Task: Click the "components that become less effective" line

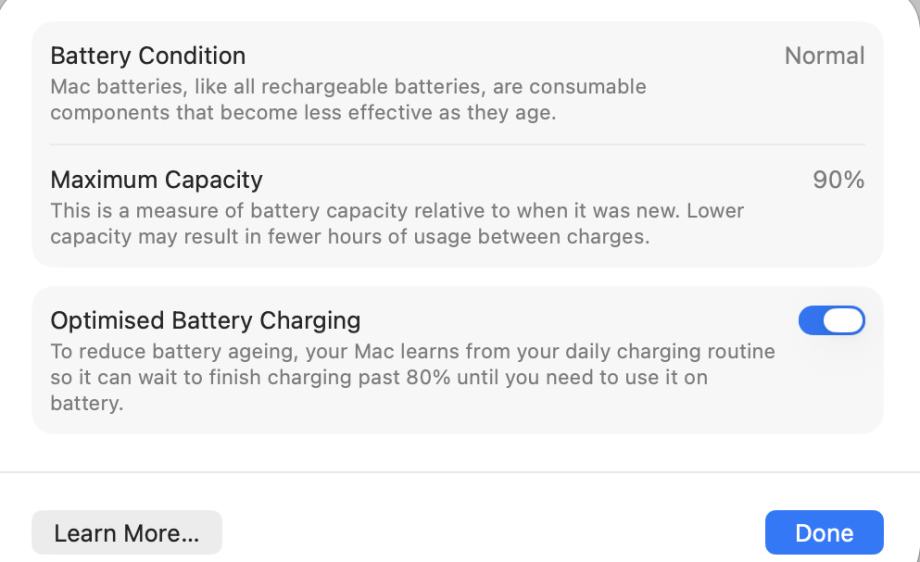Action: [303, 112]
